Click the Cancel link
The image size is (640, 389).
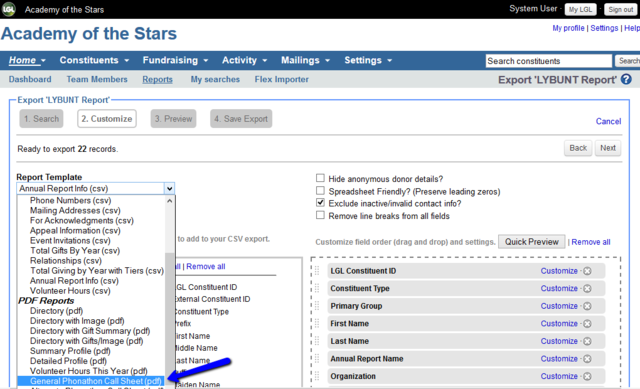point(608,121)
